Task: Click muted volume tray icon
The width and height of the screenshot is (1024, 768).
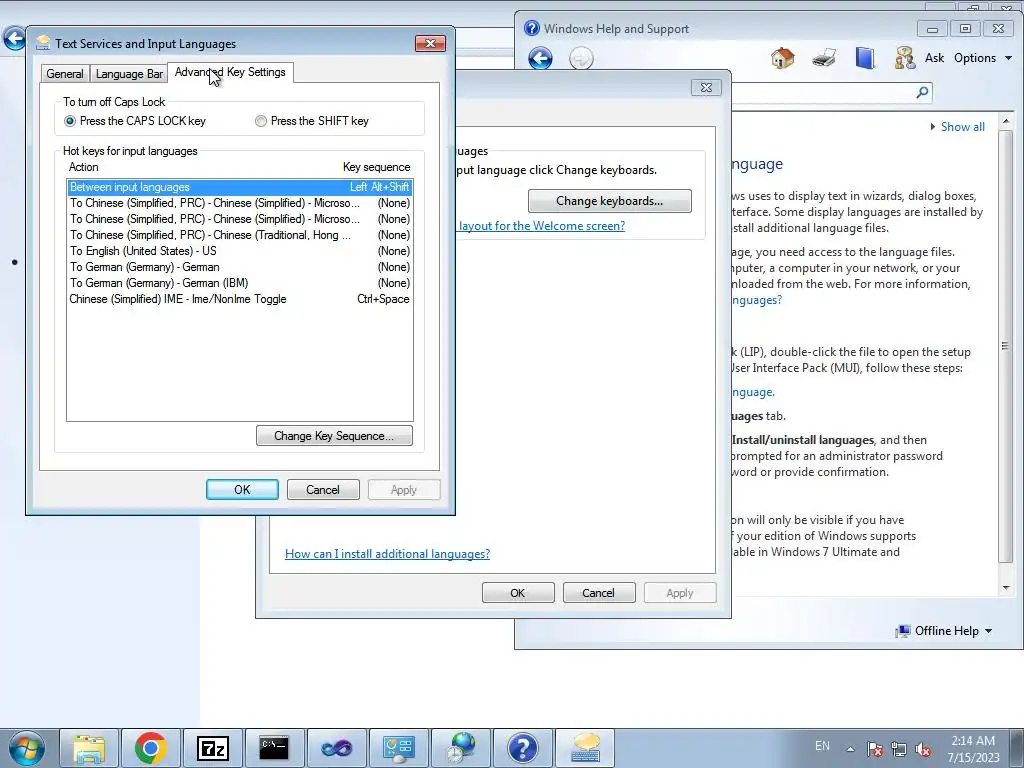Action: tap(923, 749)
